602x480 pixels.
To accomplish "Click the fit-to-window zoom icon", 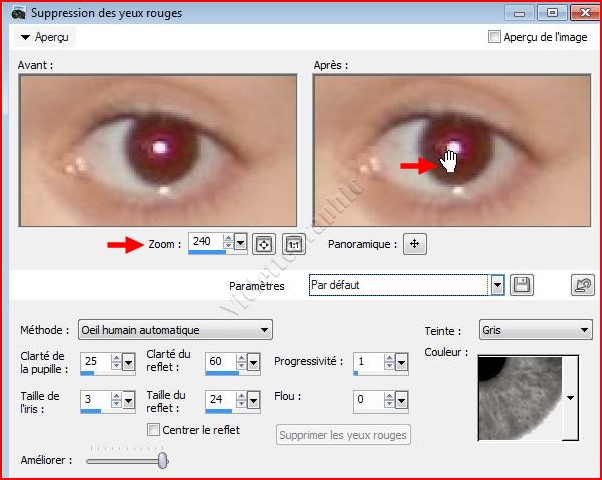I will (264, 243).
